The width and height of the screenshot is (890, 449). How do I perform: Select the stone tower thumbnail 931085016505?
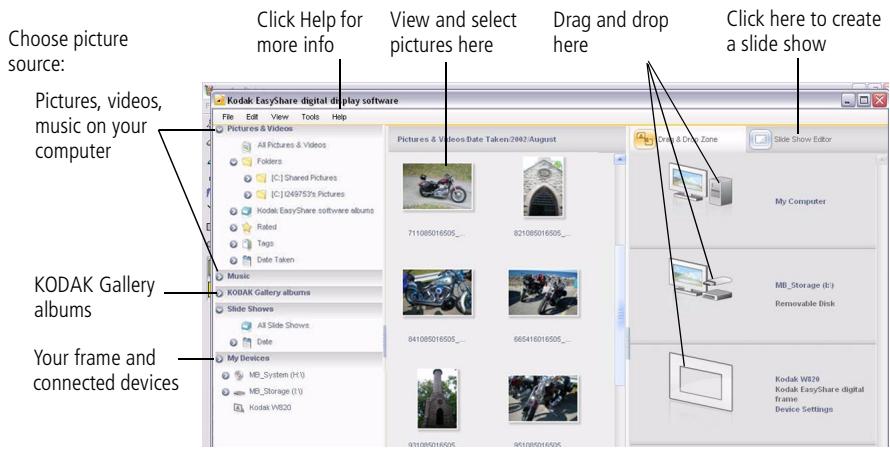coord(437,398)
